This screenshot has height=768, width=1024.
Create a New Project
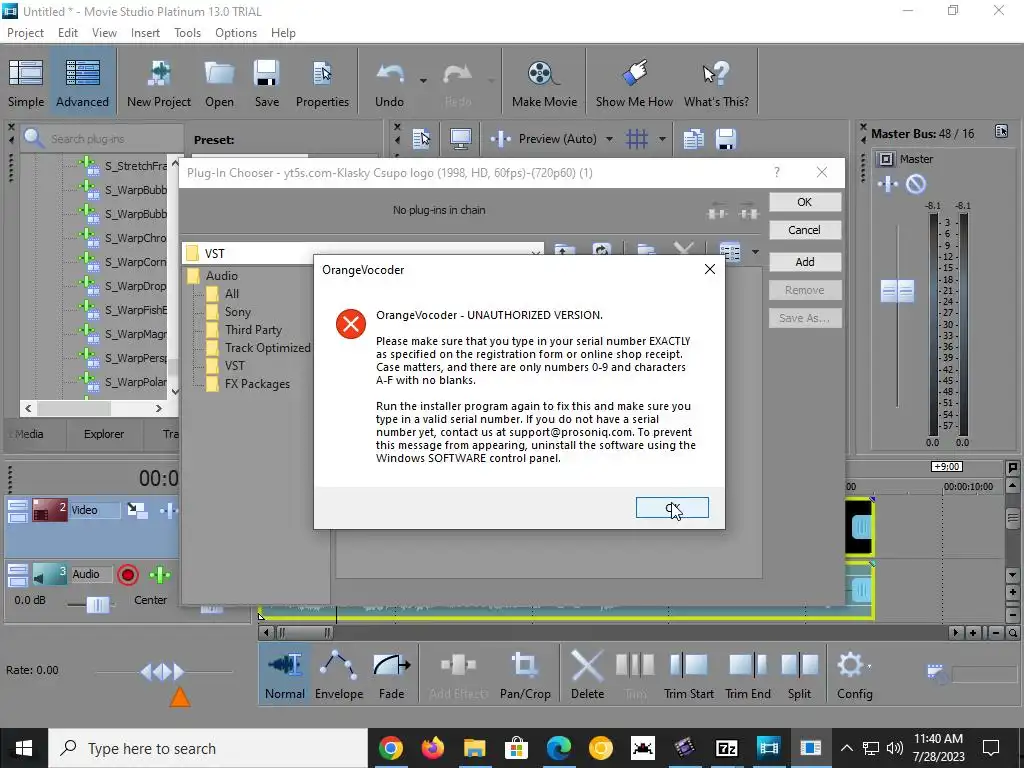click(159, 84)
